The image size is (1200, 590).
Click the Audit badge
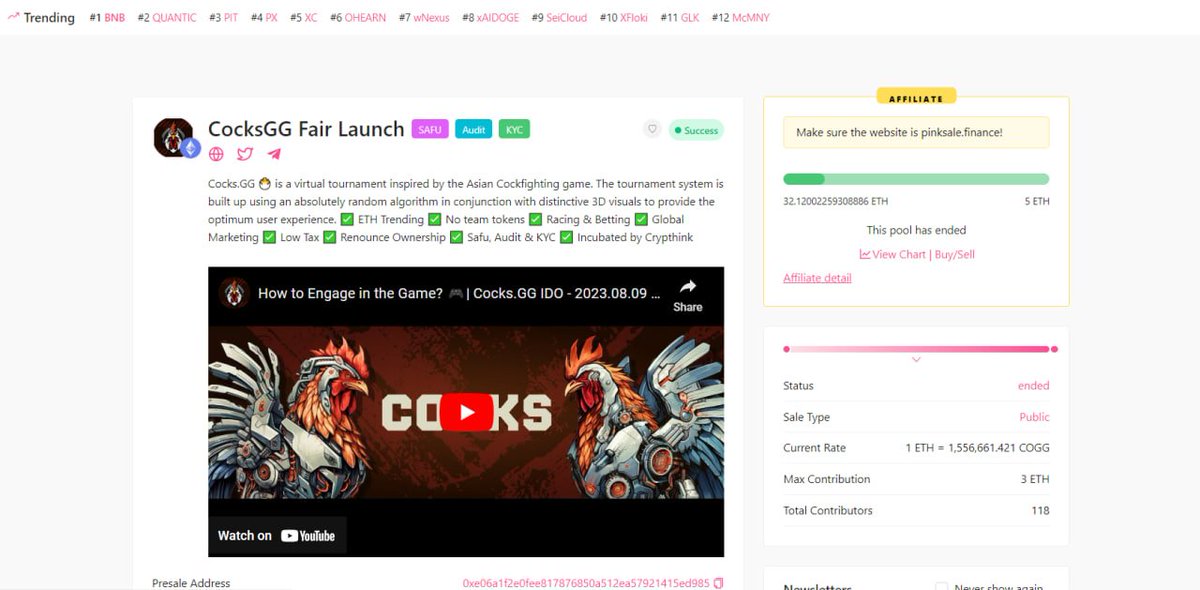coord(474,130)
